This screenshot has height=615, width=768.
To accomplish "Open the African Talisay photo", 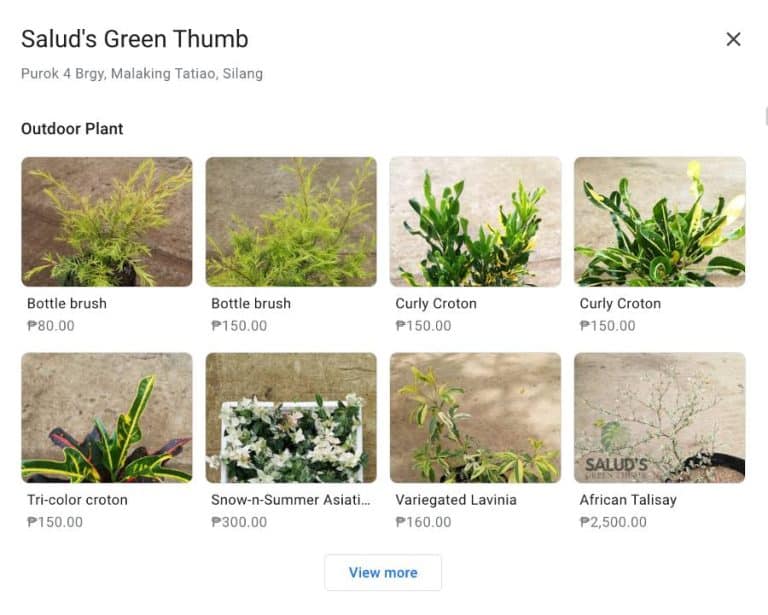I will point(659,417).
